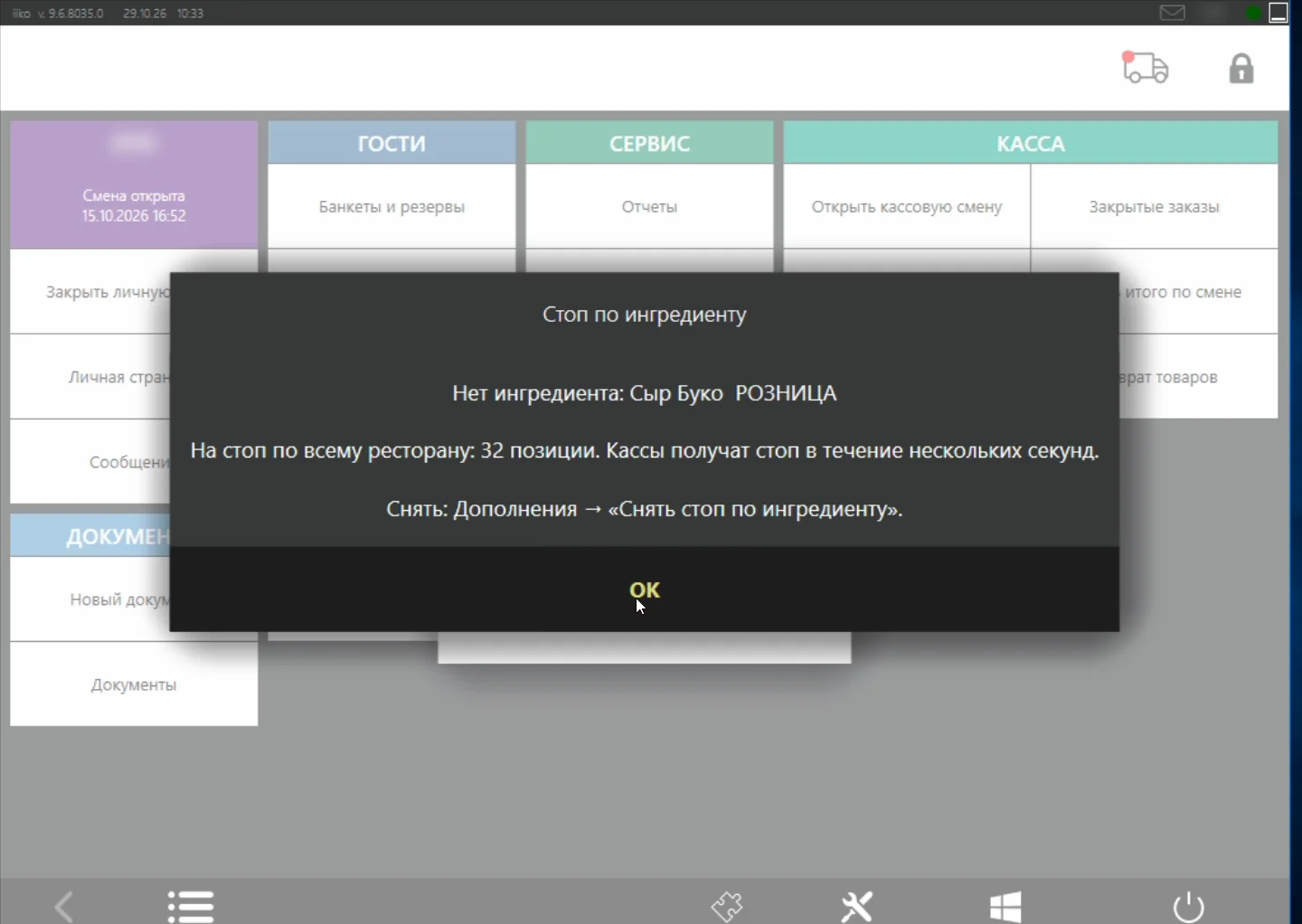
Task: Open the delivery truck icon
Action: pos(1145,68)
